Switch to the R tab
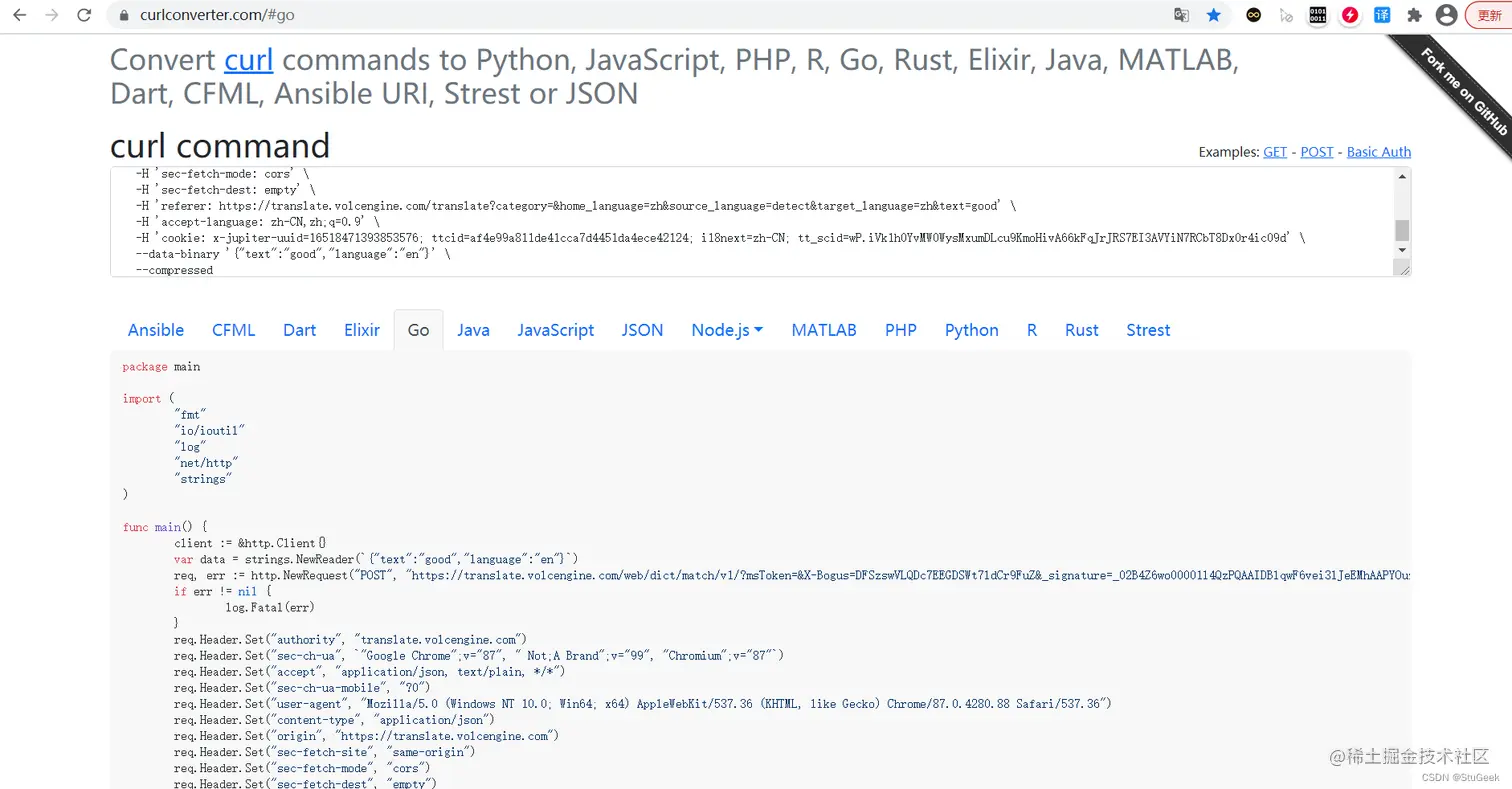The height and width of the screenshot is (789, 1512). click(x=1032, y=330)
